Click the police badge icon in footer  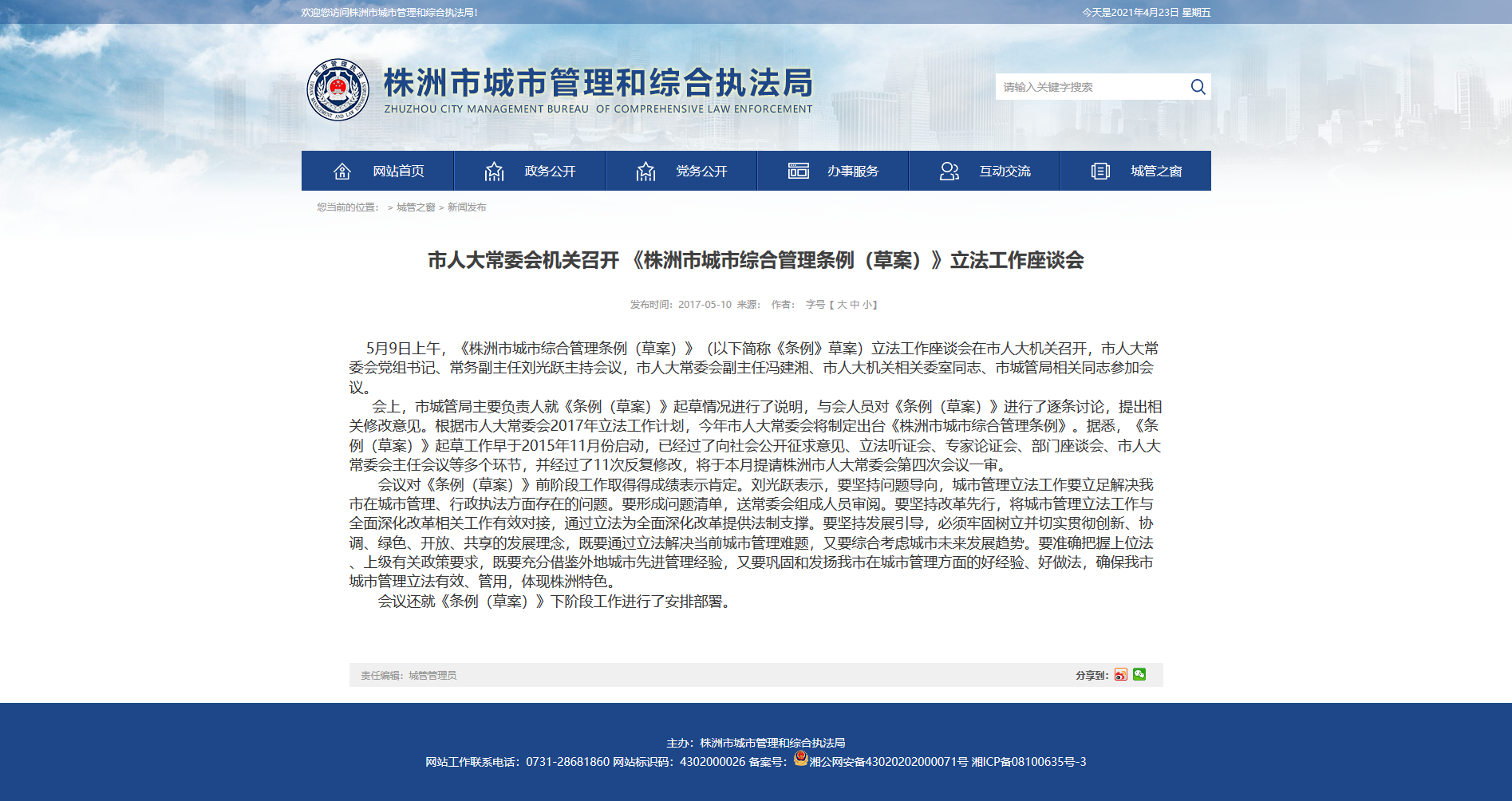pos(800,758)
